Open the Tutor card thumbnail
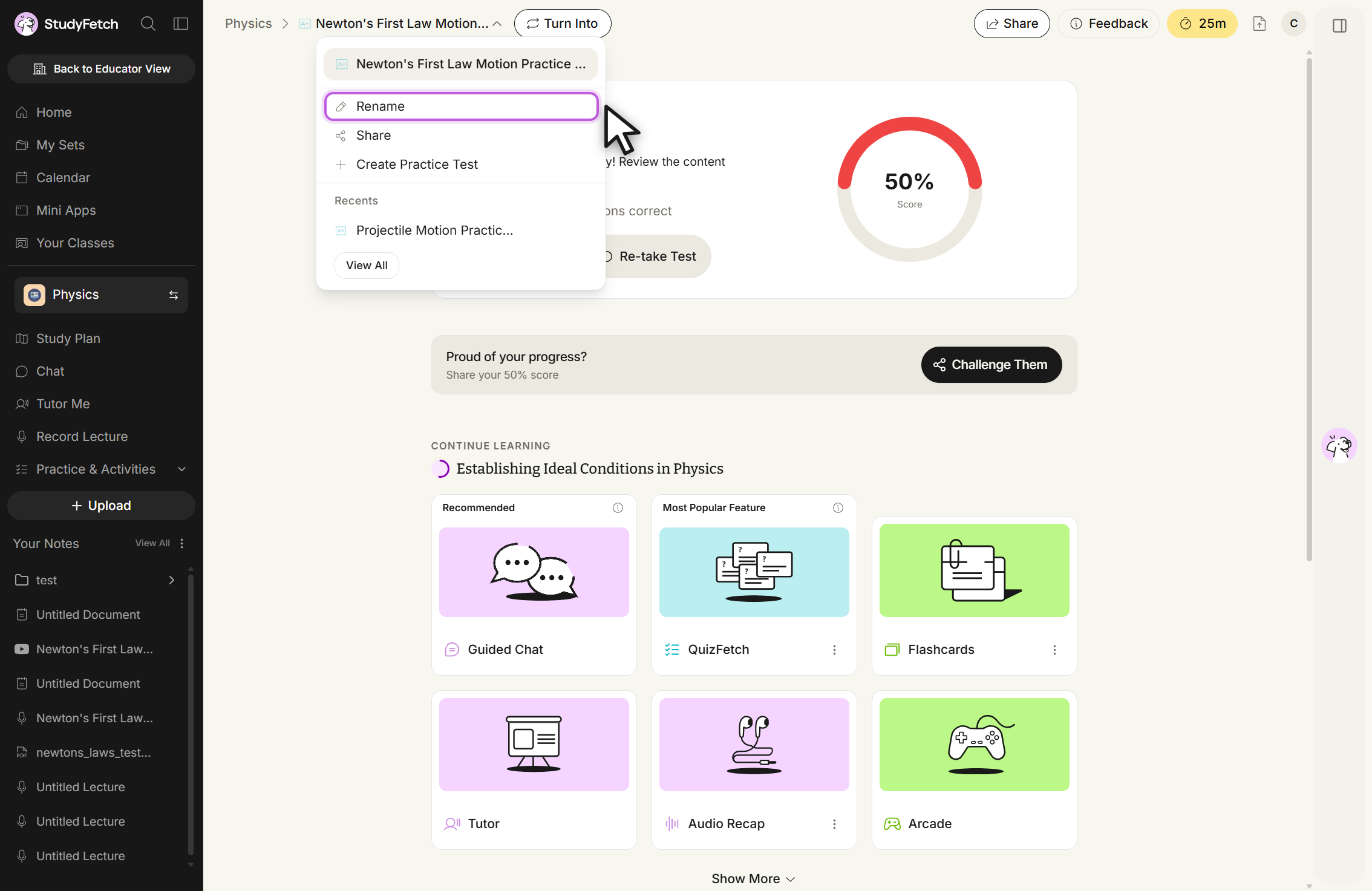Image resolution: width=1372 pixels, height=891 pixels. 534,745
